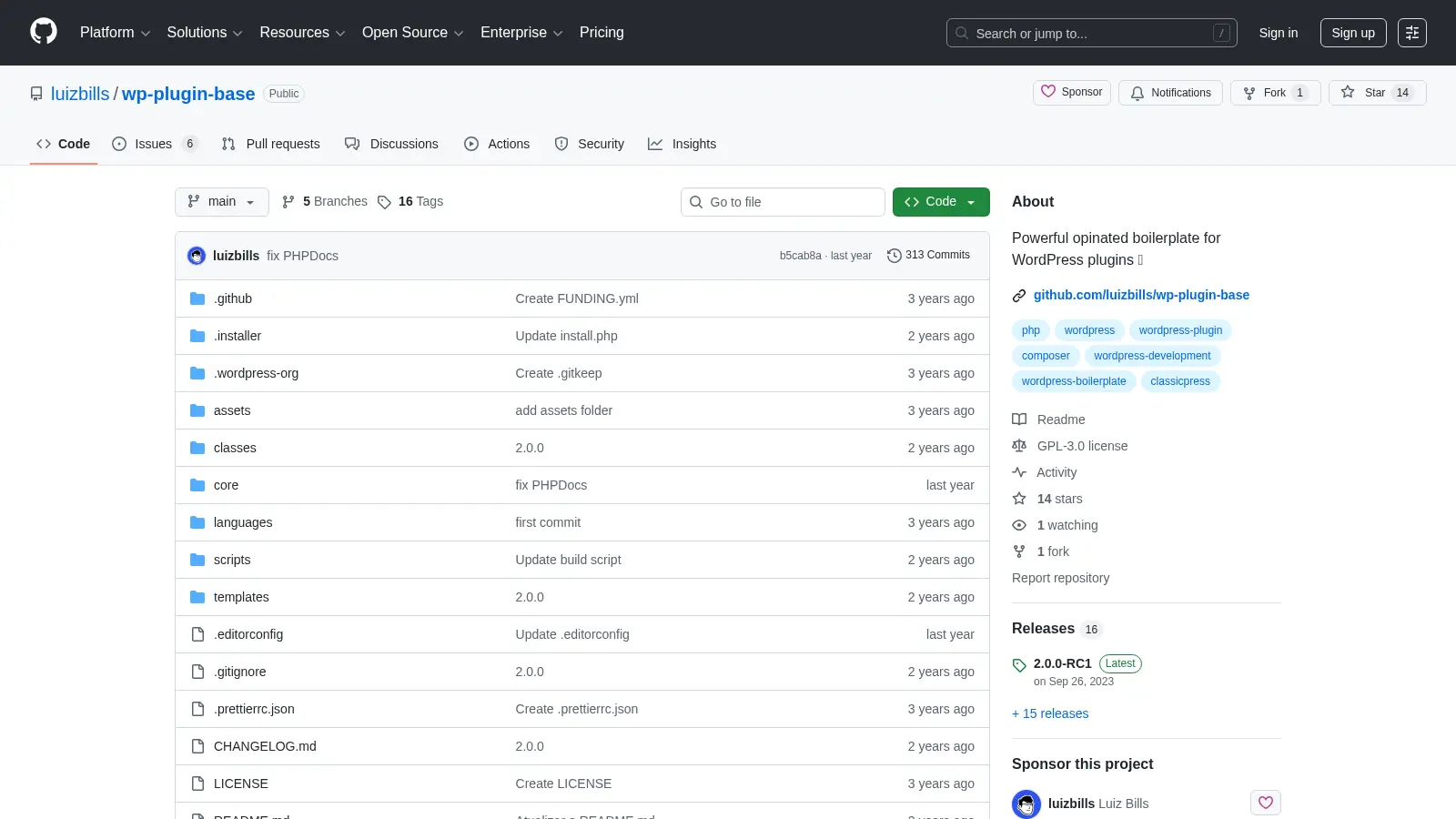Open the luizbills owner link
1456x819 pixels.
click(x=80, y=94)
